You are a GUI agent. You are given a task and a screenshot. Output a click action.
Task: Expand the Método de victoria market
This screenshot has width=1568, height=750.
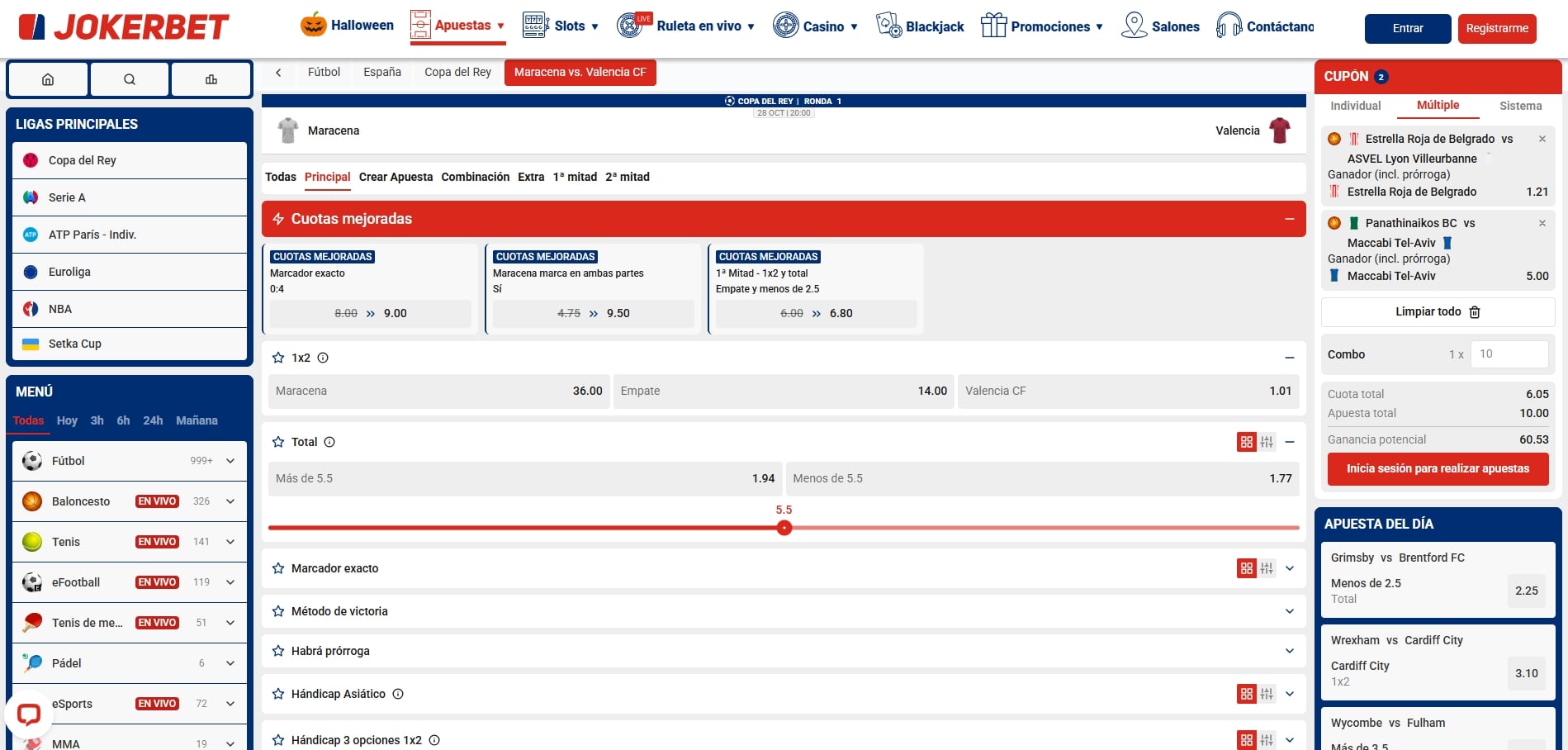(1289, 611)
